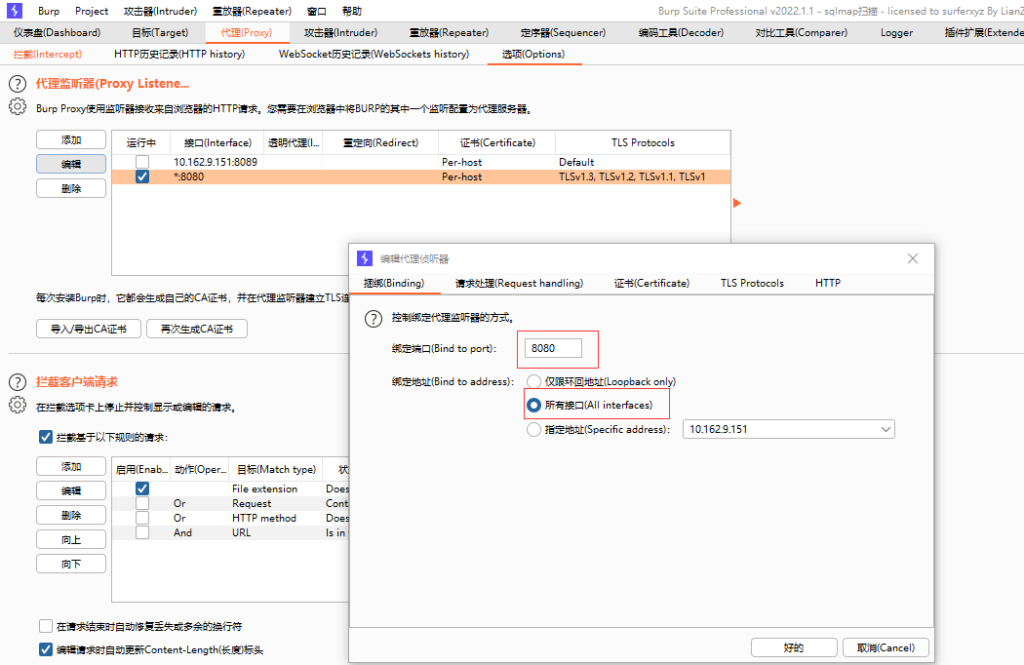Toggle running checkbox for 10.162.9.151:8089 listener
The width and height of the screenshot is (1024, 665).
pyautogui.click(x=142, y=162)
